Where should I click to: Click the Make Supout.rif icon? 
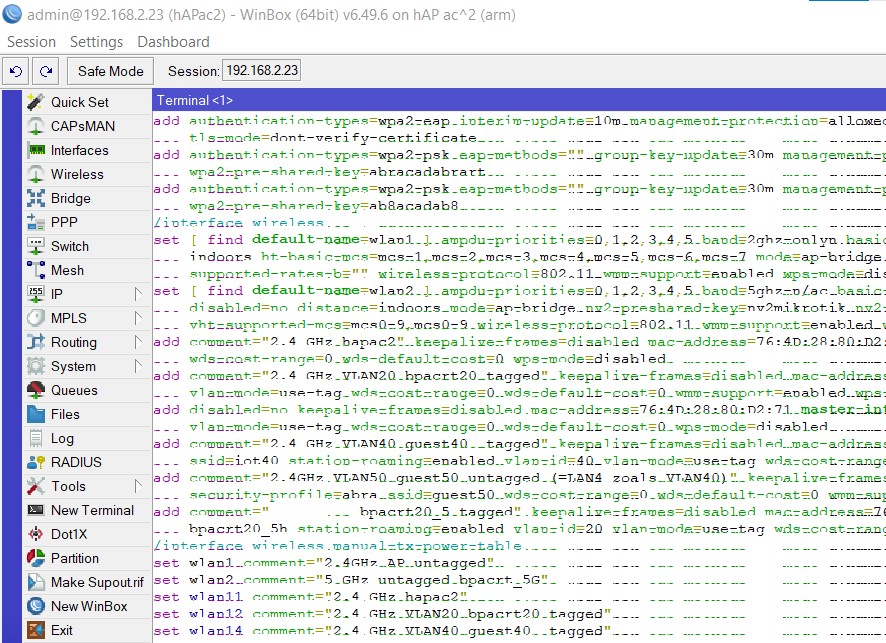[x=36, y=582]
